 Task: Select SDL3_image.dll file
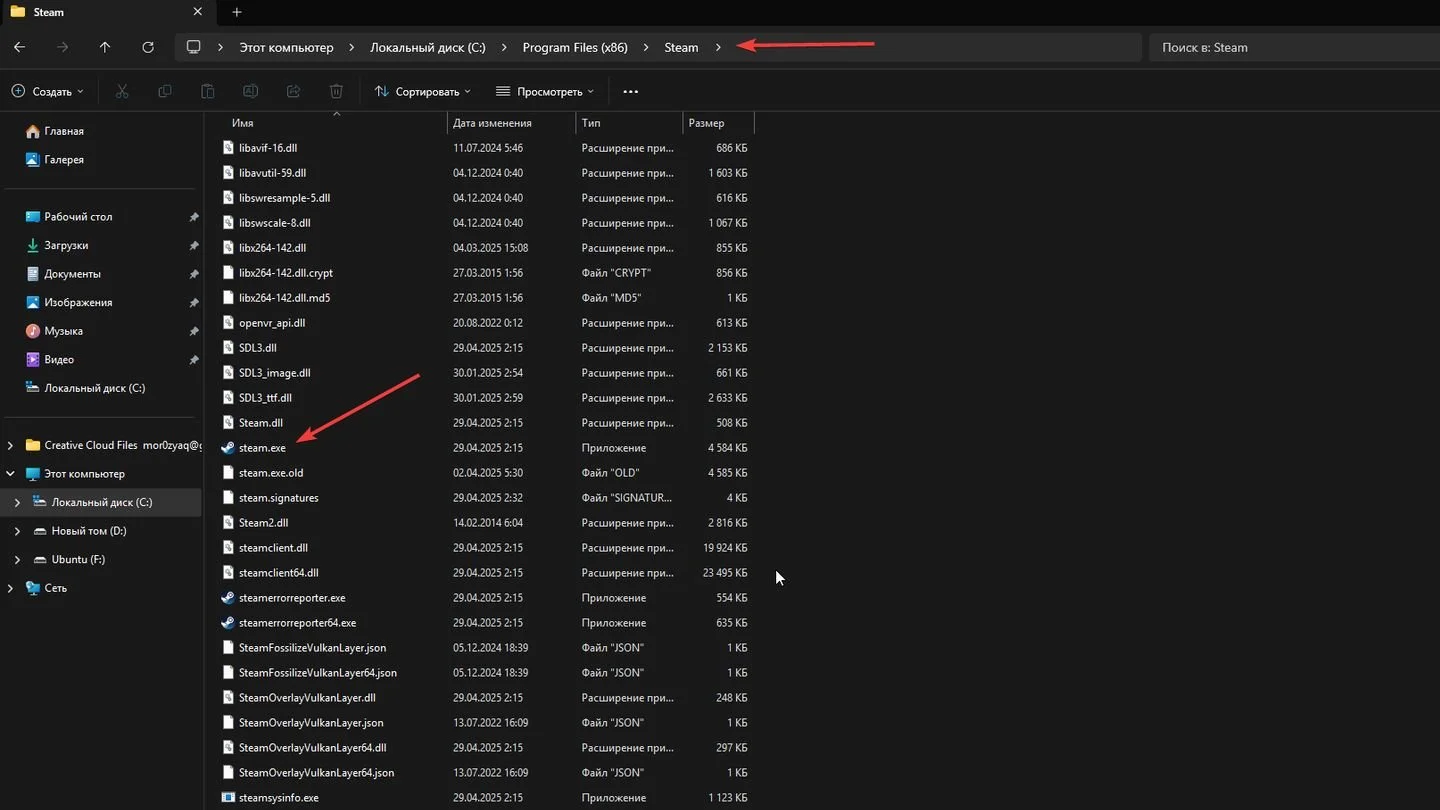(274, 373)
